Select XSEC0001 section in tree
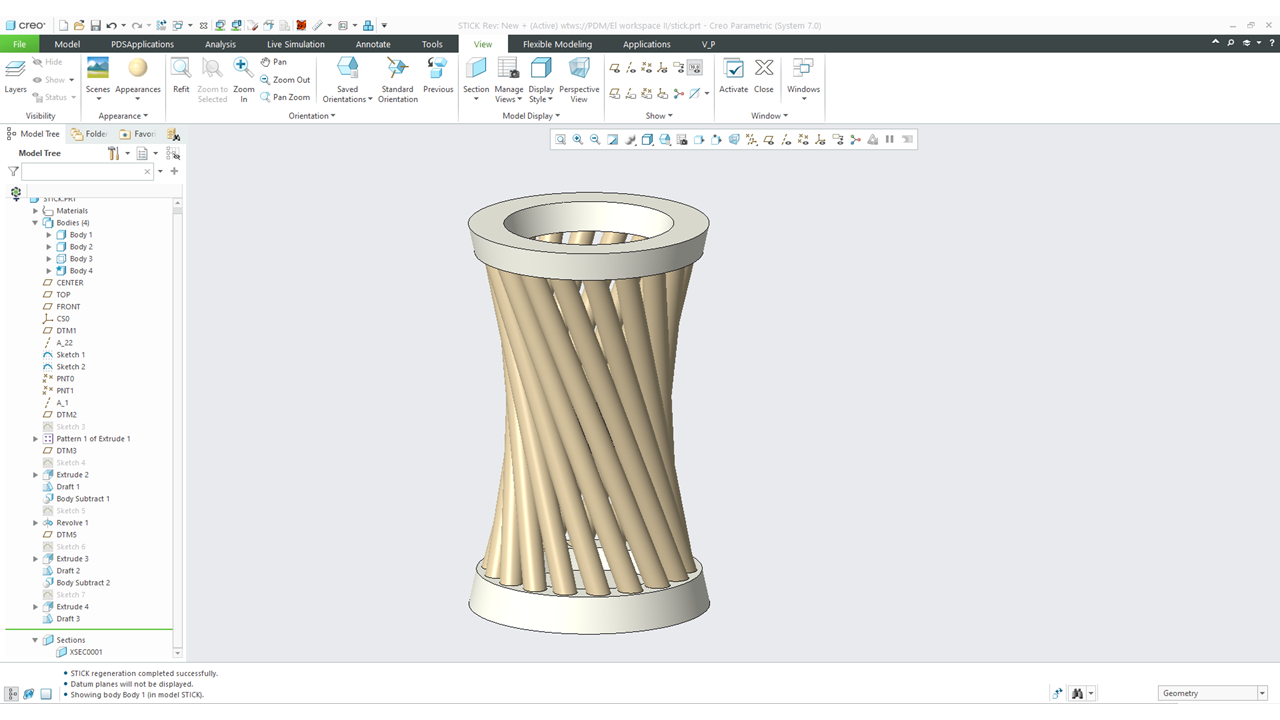This screenshot has height=720, width=1280. click(86, 652)
